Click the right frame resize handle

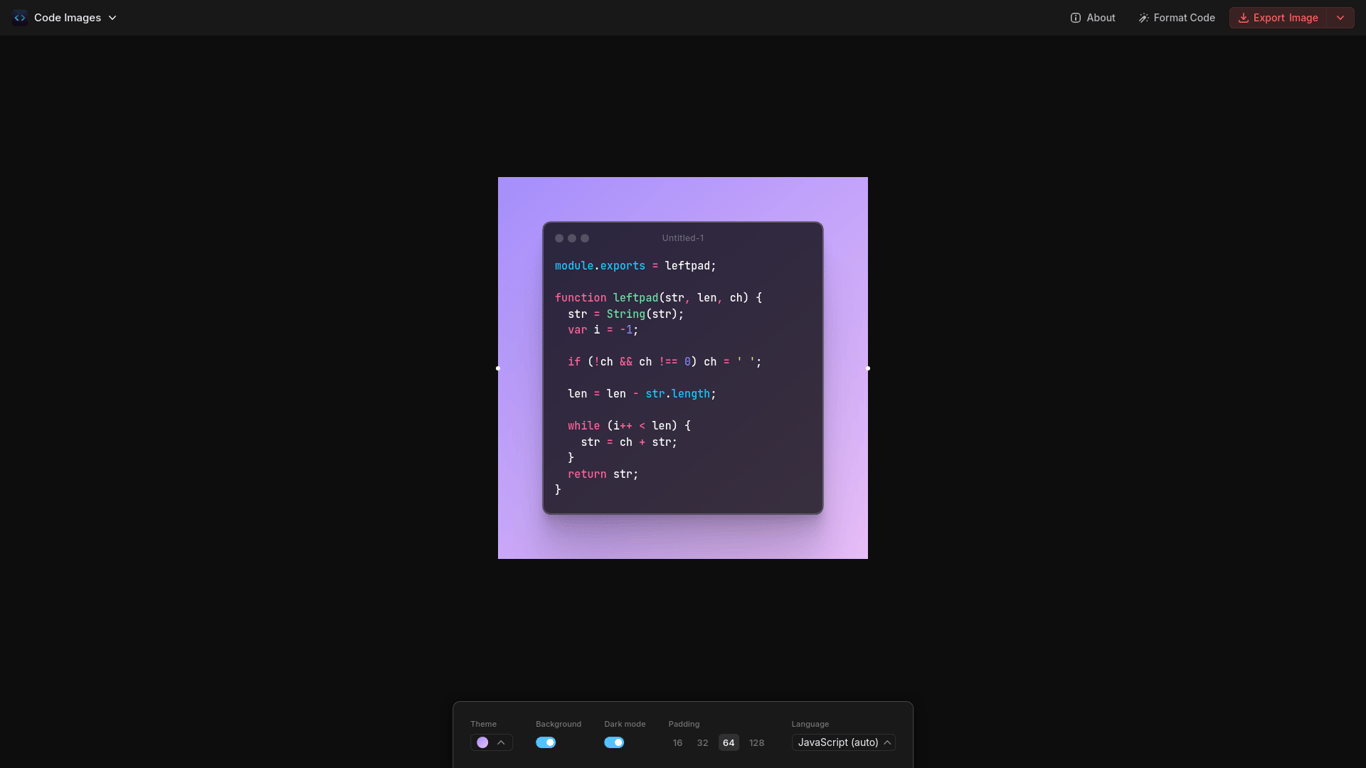(x=868, y=368)
